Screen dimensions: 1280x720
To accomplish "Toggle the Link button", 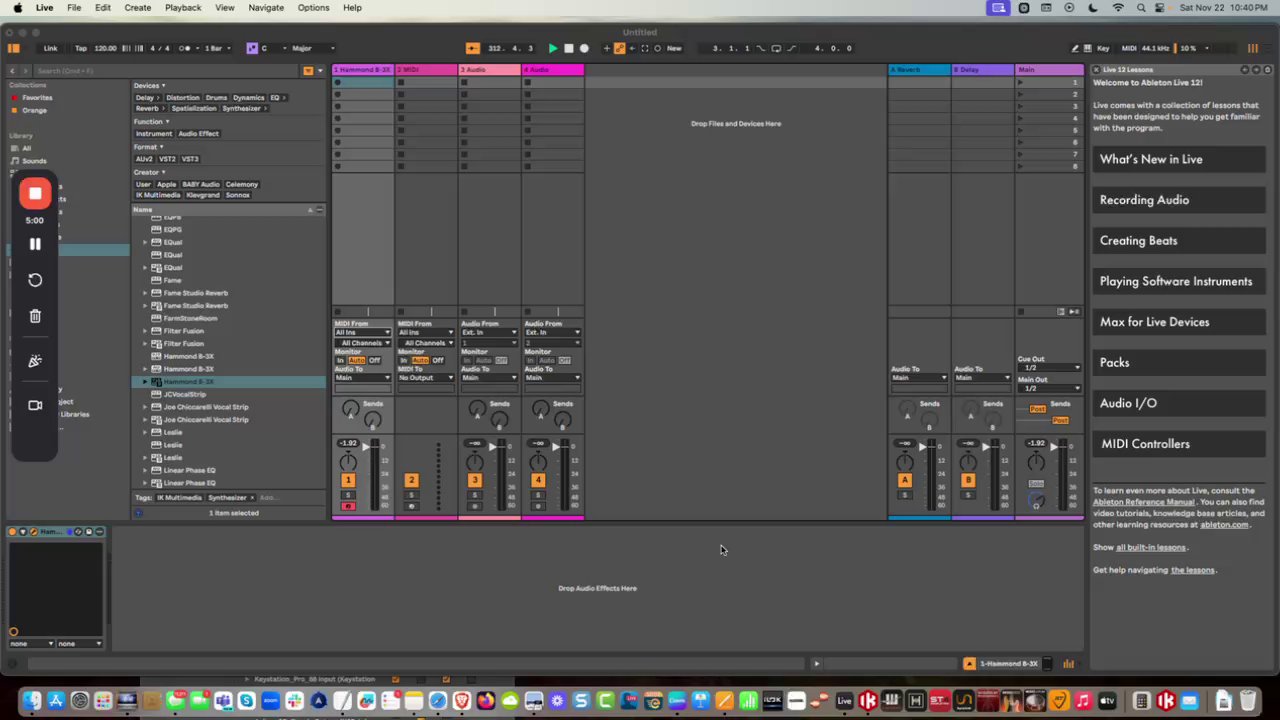I will pyautogui.click(x=50, y=48).
